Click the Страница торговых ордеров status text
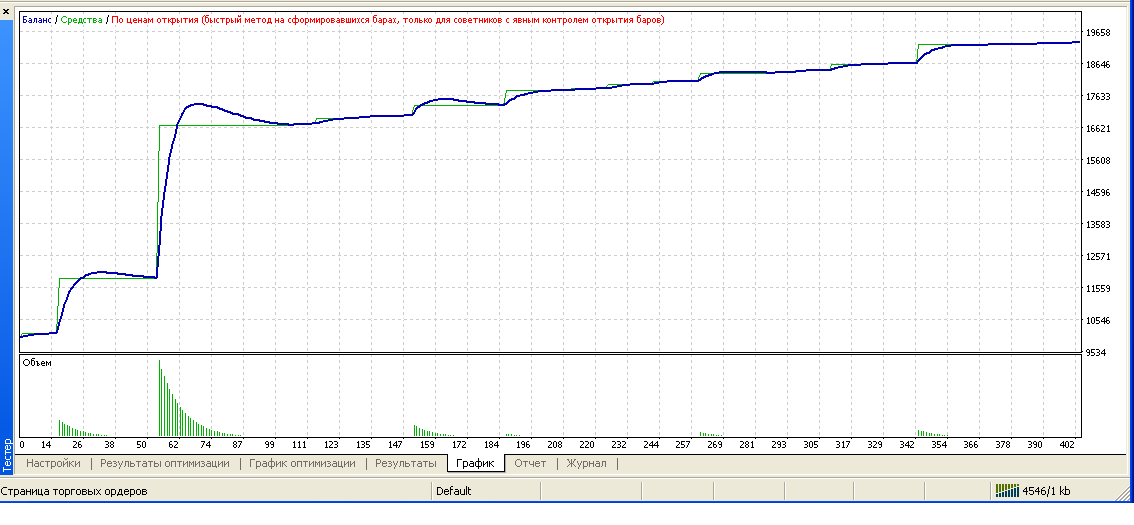The height and width of the screenshot is (525, 1134). [74, 491]
